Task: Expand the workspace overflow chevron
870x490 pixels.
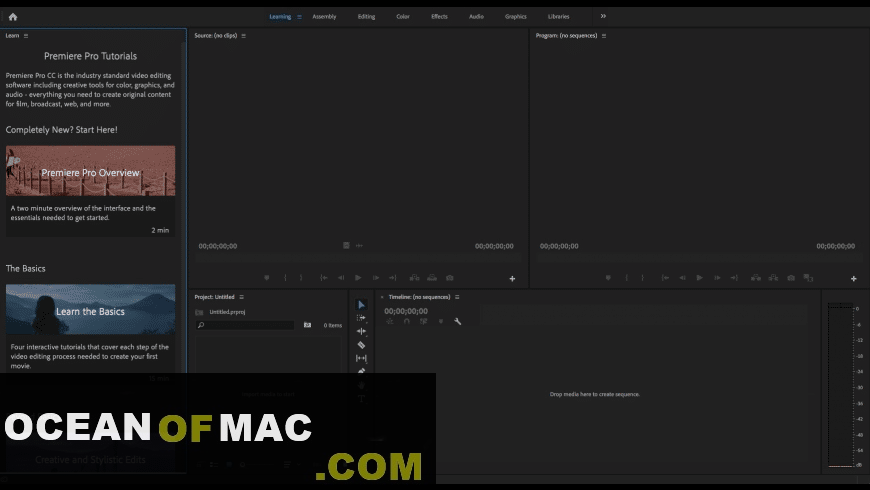Action: click(603, 16)
